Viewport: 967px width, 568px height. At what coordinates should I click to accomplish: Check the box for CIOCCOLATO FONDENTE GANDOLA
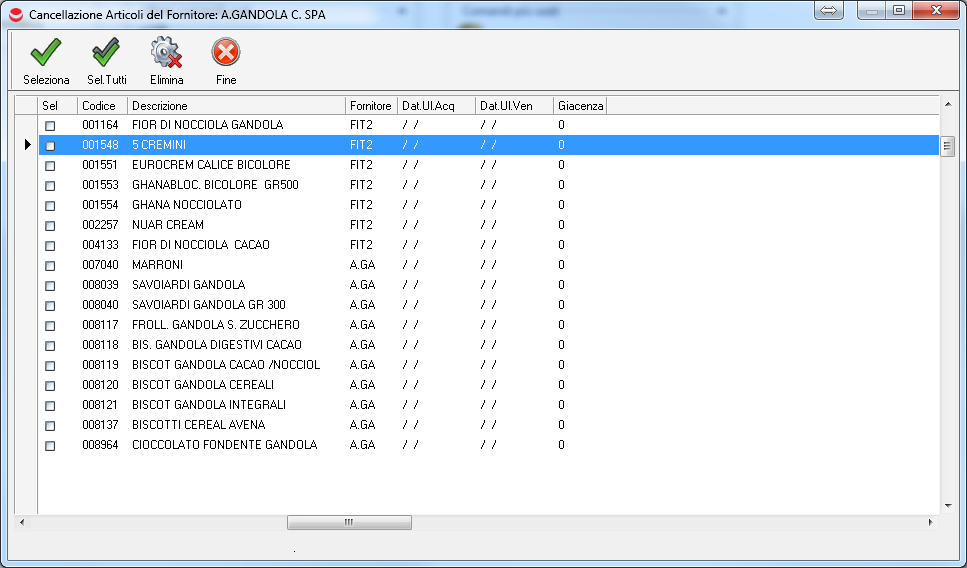pyautogui.click(x=50, y=446)
